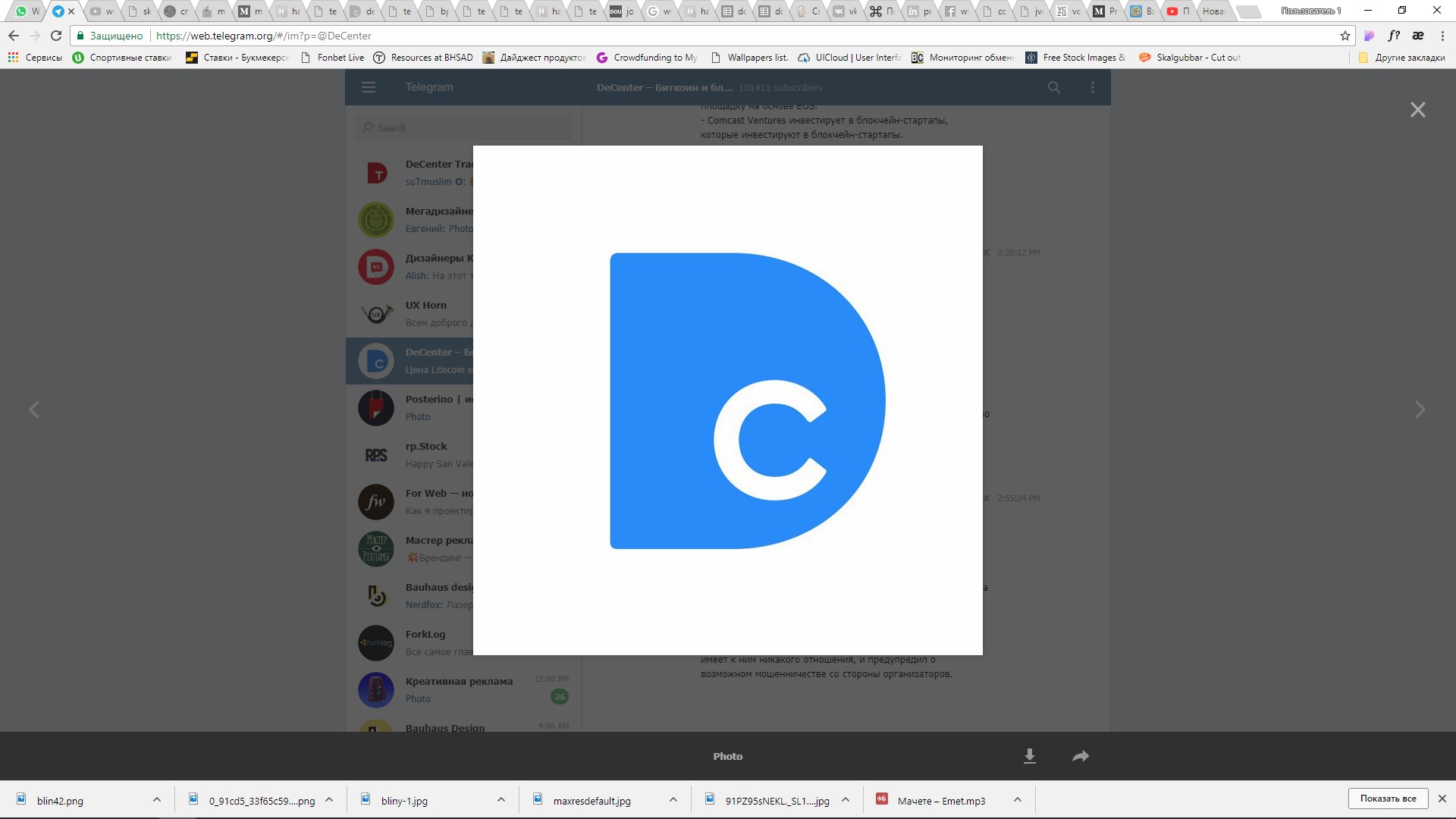Expand options for maxresdefault.jpg download
1456x819 pixels.
[x=673, y=799]
